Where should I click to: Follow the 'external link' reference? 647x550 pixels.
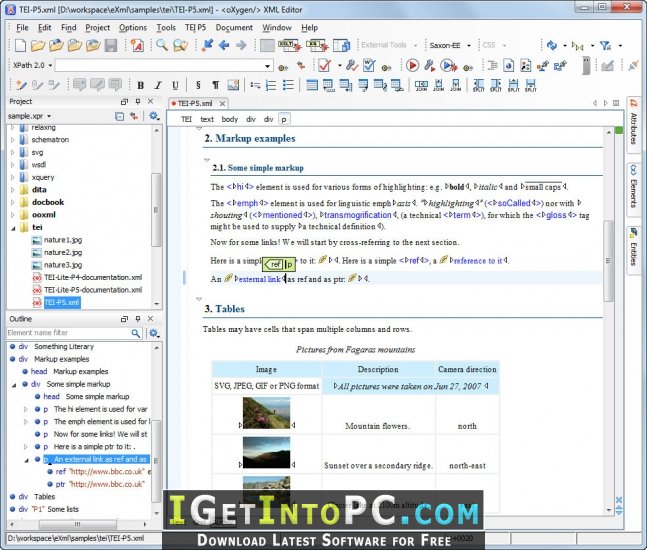pos(260,279)
